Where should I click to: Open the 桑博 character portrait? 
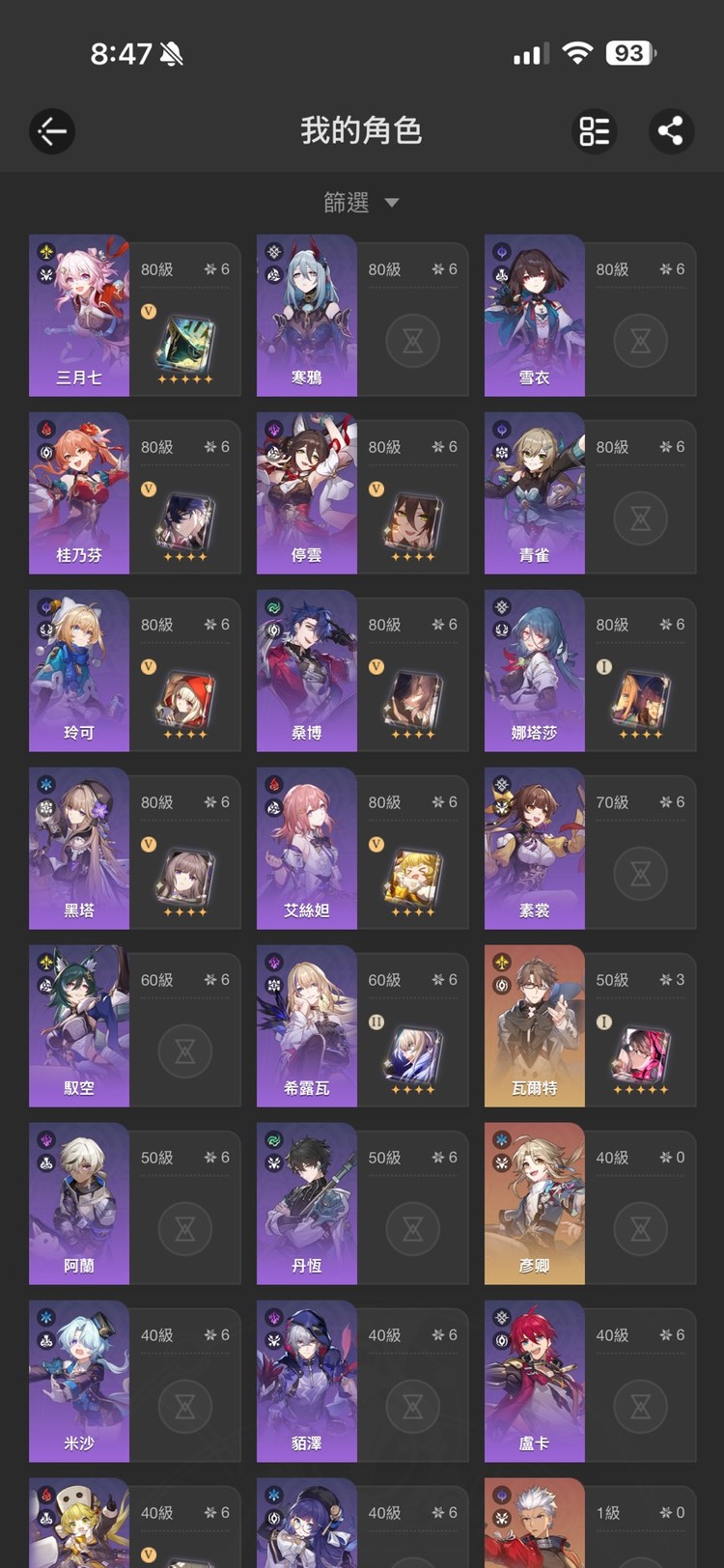point(307,671)
